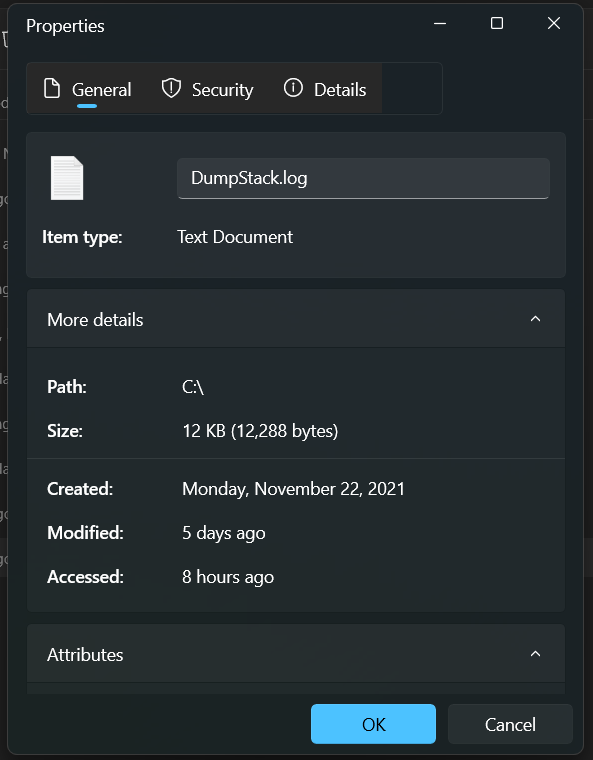This screenshot has height=760, width=593.
Task: Select the General tab
Action: tap(87, 89)
